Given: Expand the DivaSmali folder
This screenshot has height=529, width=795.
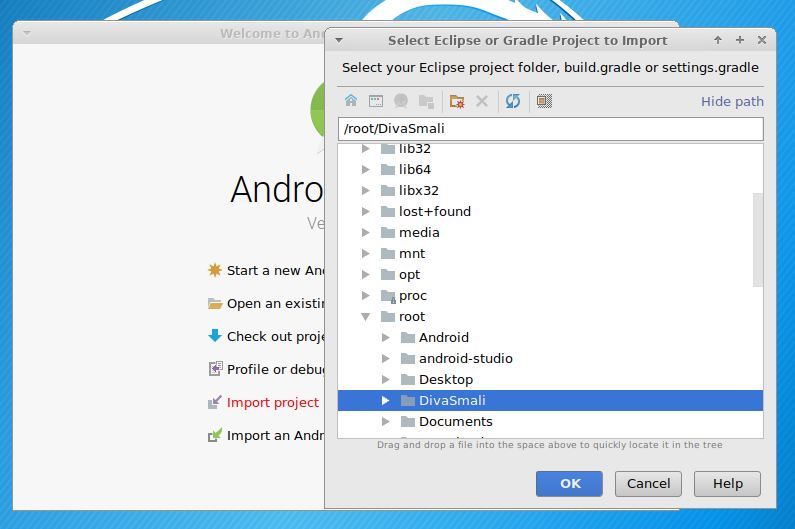Looking at the screenshot, I should coord(386,401).
